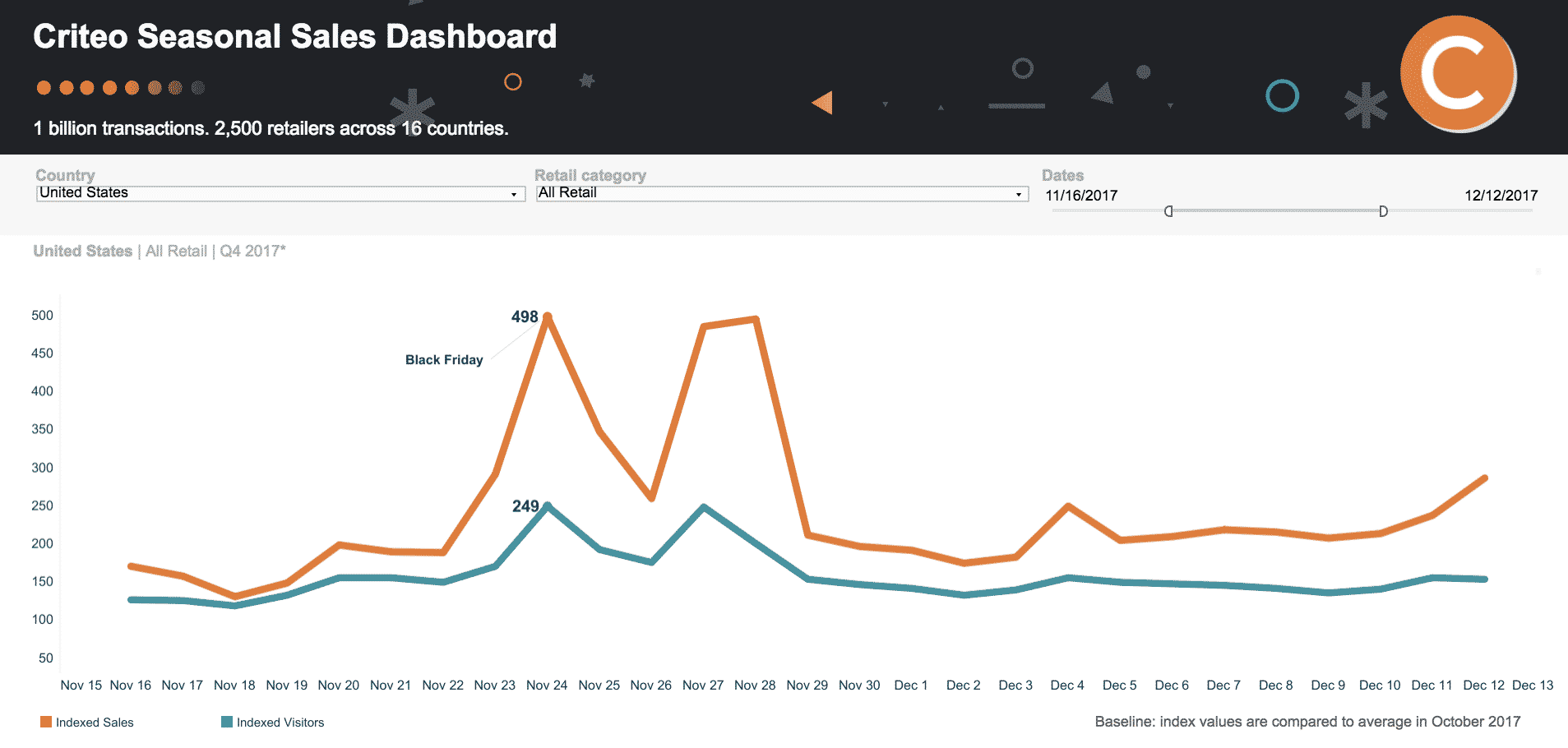
Task: Expand the Retail category dropdown showing All Retail
Action: (x=782, y=193)
